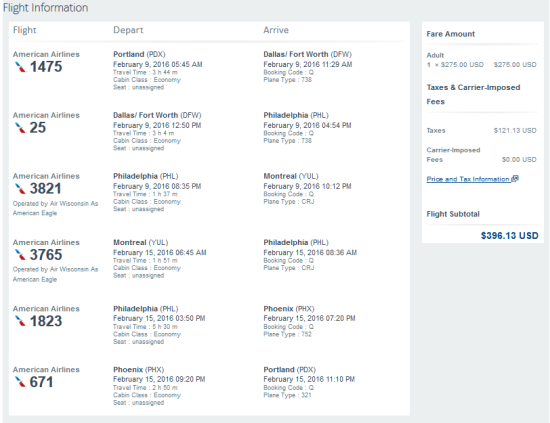Click the airline logo beside flight 1823
This screenshot has height=423, width=550.
20,321
